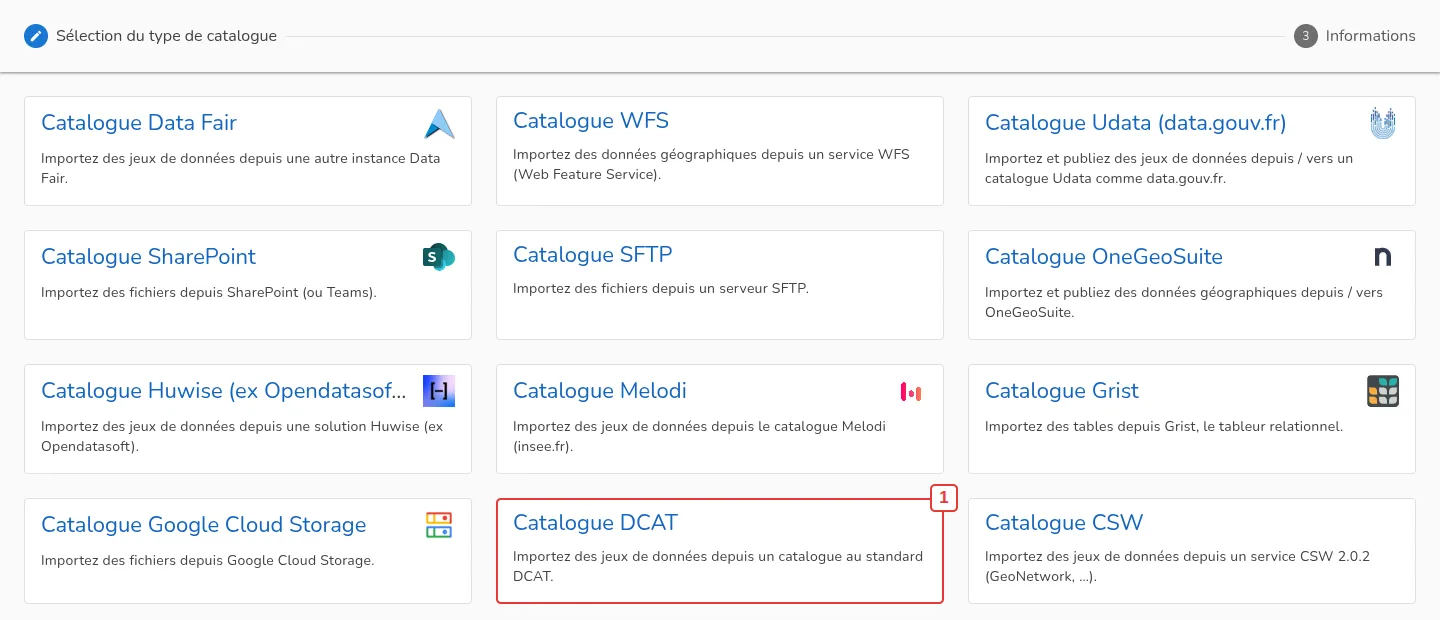Click the CSW 2.0.2 GeoNetwork description
The height and width of the screenshot is (620, 1440).
[1177, 566]
